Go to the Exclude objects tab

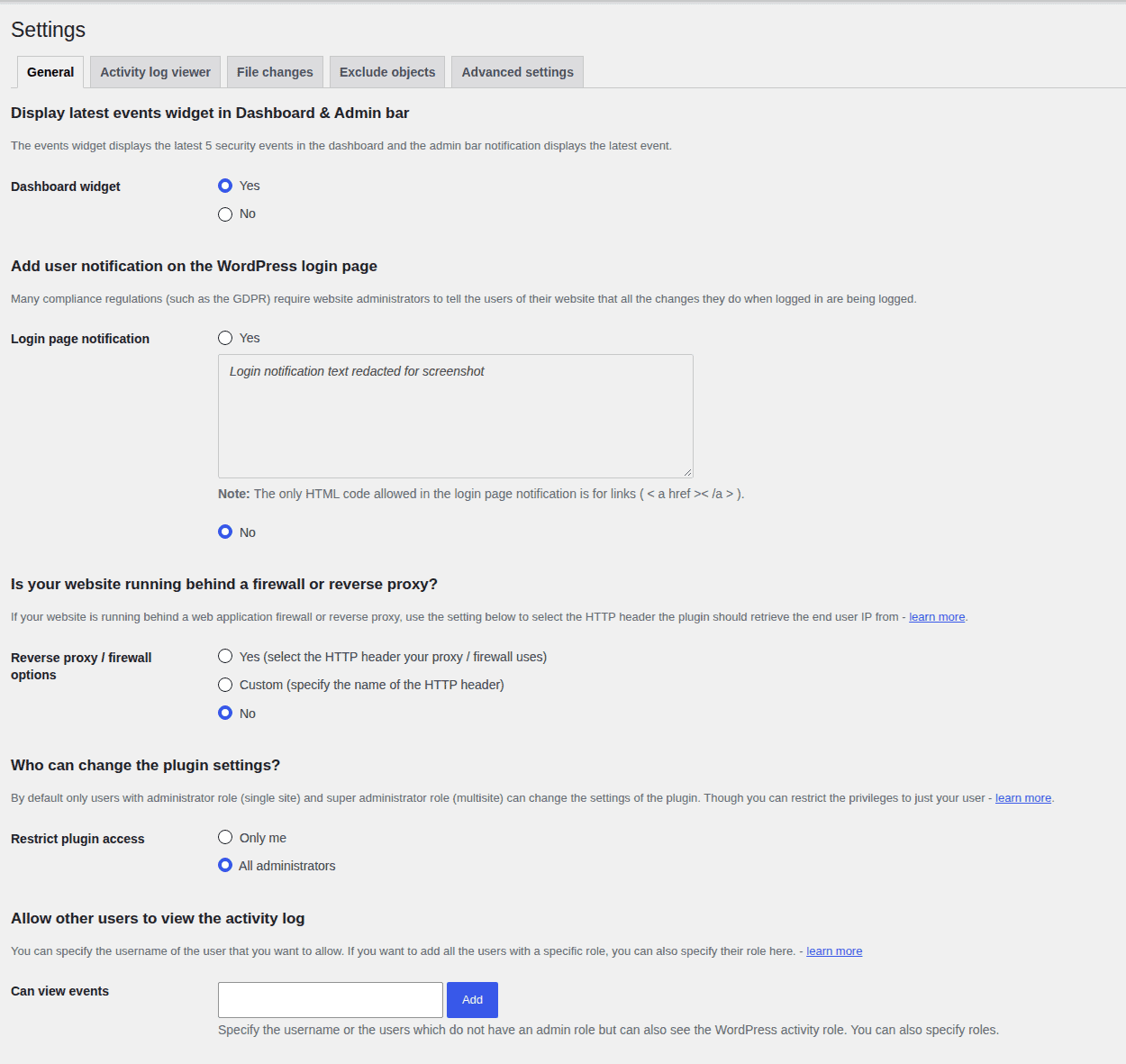click(x=387, y=72)
